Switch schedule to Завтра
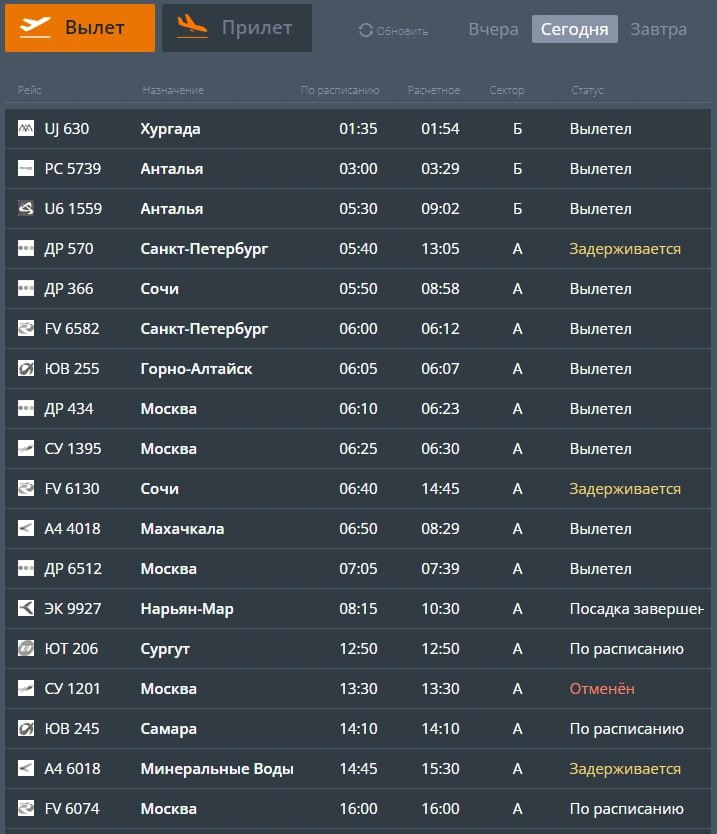 point(658,29)
